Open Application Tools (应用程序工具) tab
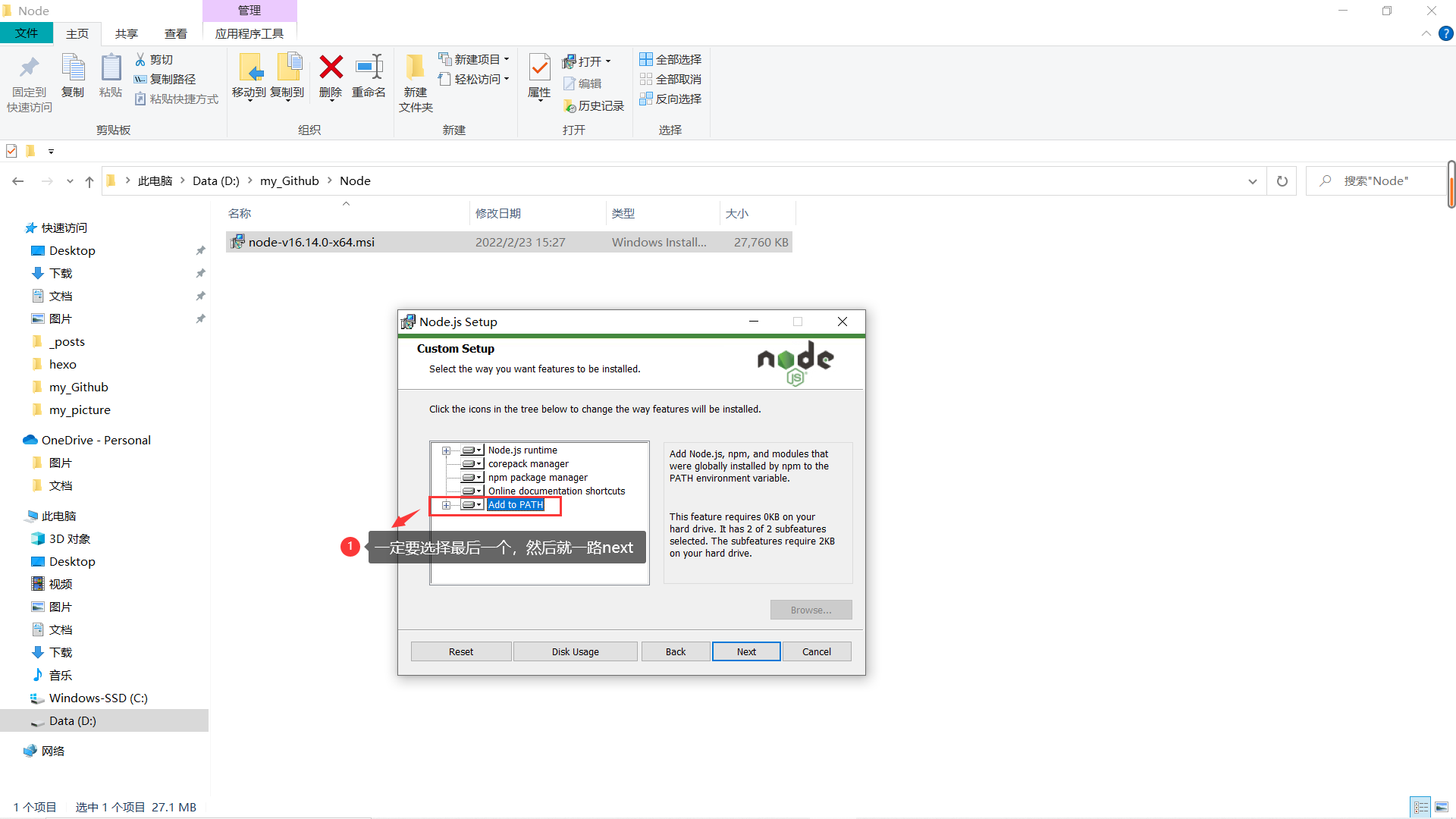The width and height of the screenshot is (1456, 819). pos(249,33)
